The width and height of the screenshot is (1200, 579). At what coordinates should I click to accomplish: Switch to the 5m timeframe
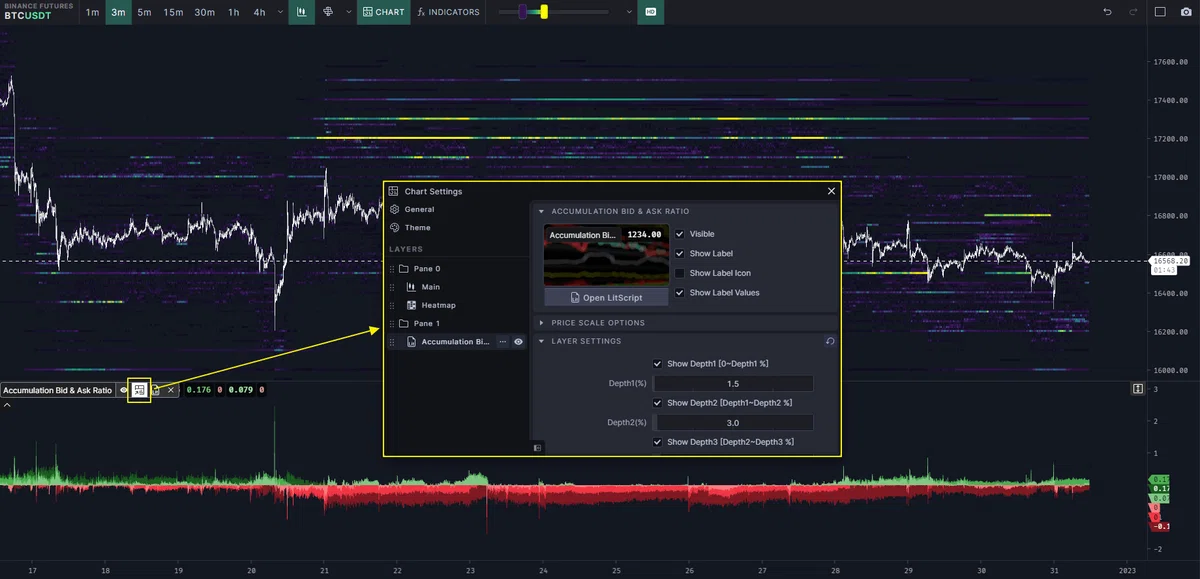[x=145, y=12]
